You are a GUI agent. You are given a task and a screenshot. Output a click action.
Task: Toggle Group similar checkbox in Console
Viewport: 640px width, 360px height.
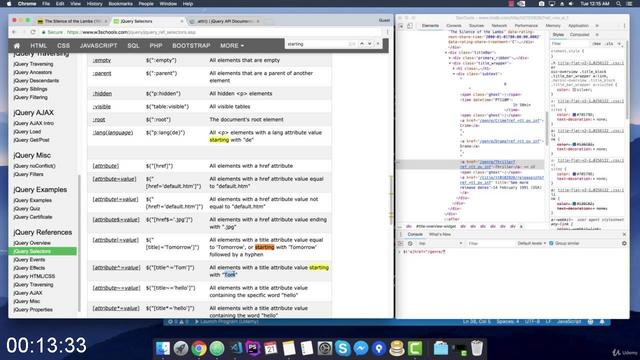(551, 243)
